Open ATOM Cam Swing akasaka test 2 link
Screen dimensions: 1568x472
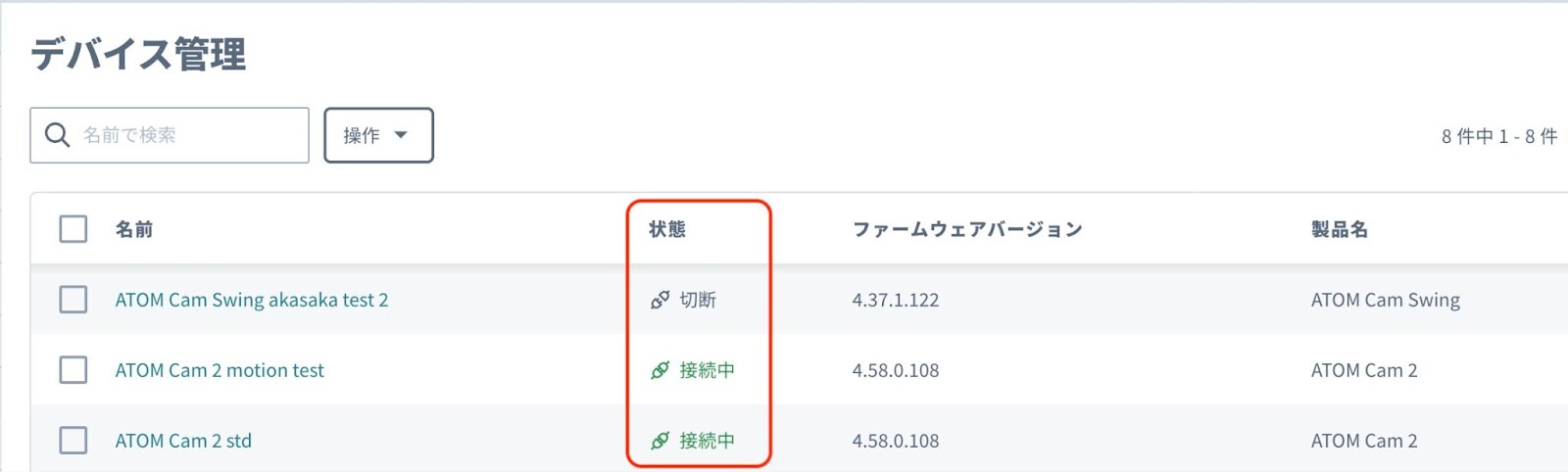click(252, 300)
